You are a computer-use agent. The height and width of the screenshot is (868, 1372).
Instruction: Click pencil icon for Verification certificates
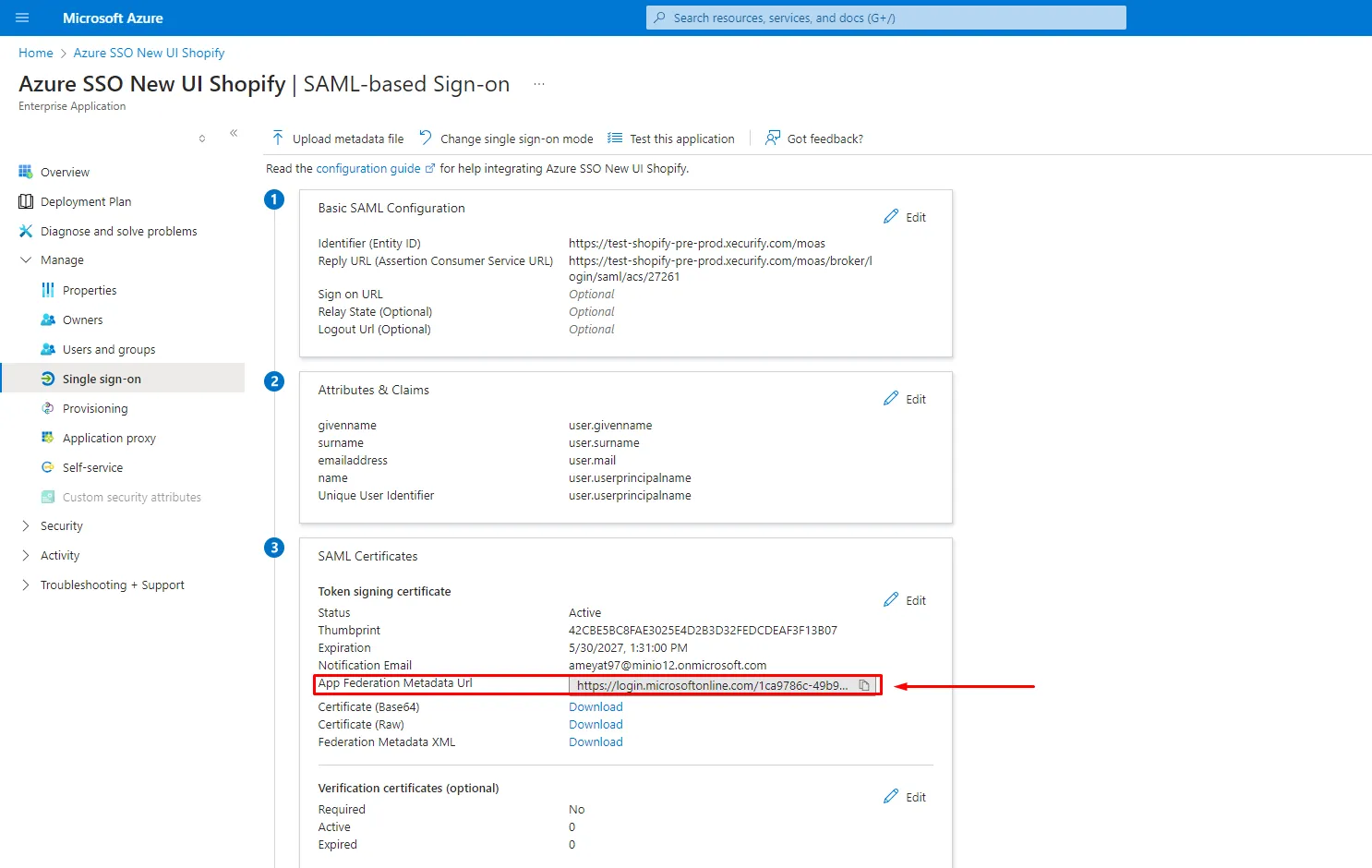(x=891, y=796)
